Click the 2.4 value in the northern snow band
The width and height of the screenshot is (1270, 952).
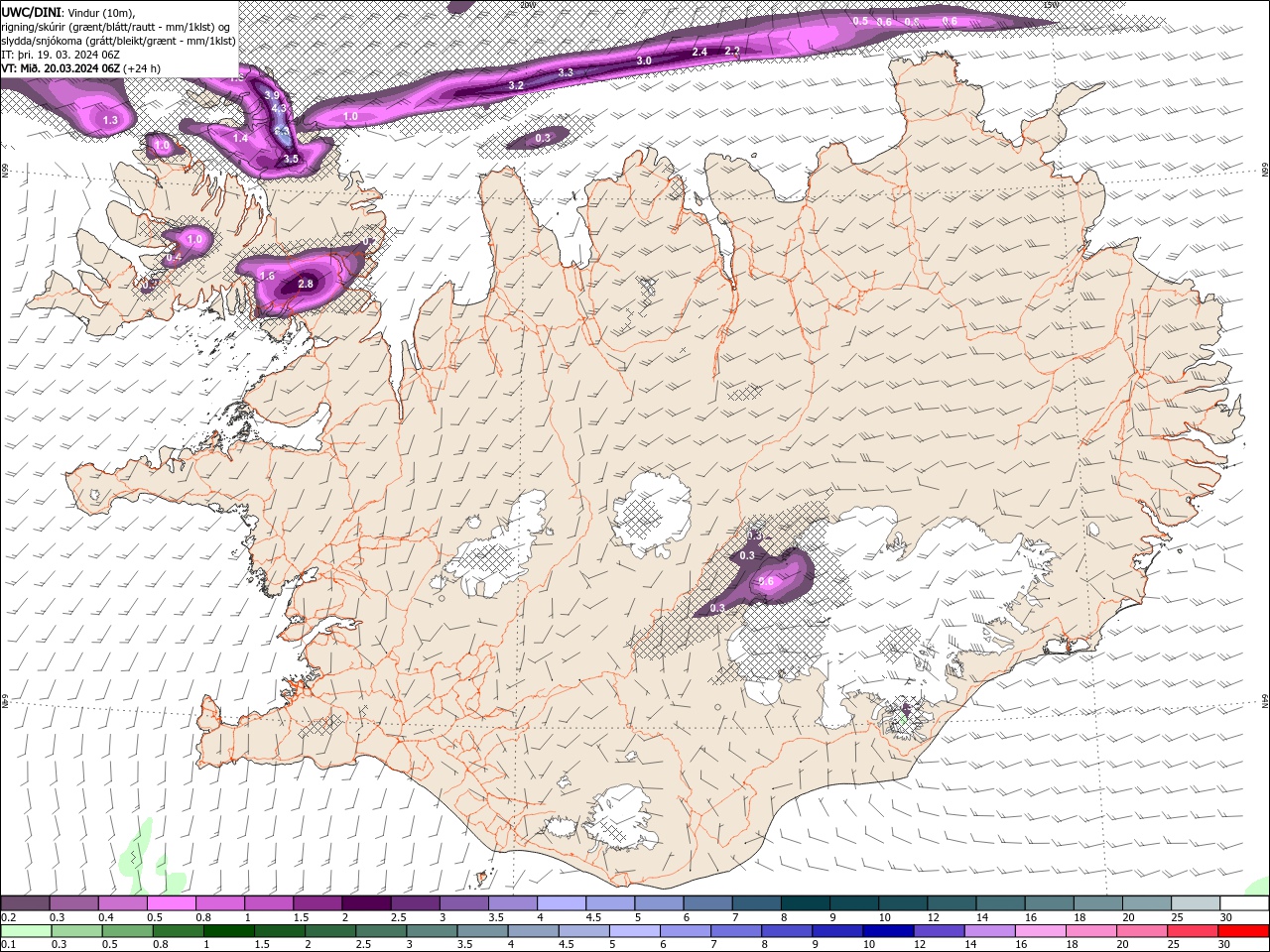699,52
